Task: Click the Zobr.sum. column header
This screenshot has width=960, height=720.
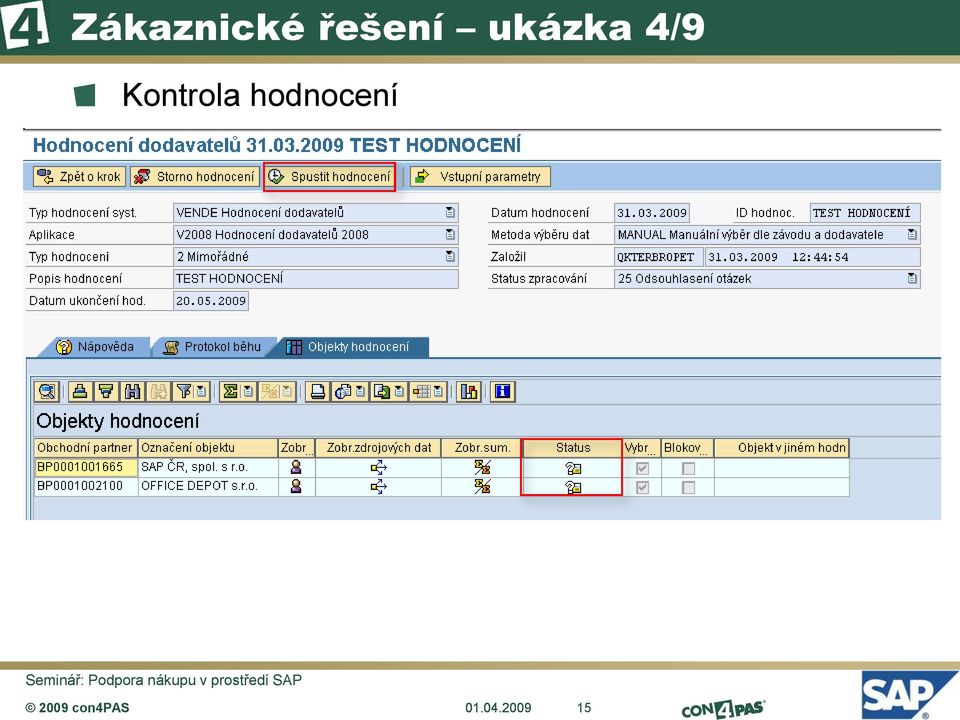Action: [482, 448]
